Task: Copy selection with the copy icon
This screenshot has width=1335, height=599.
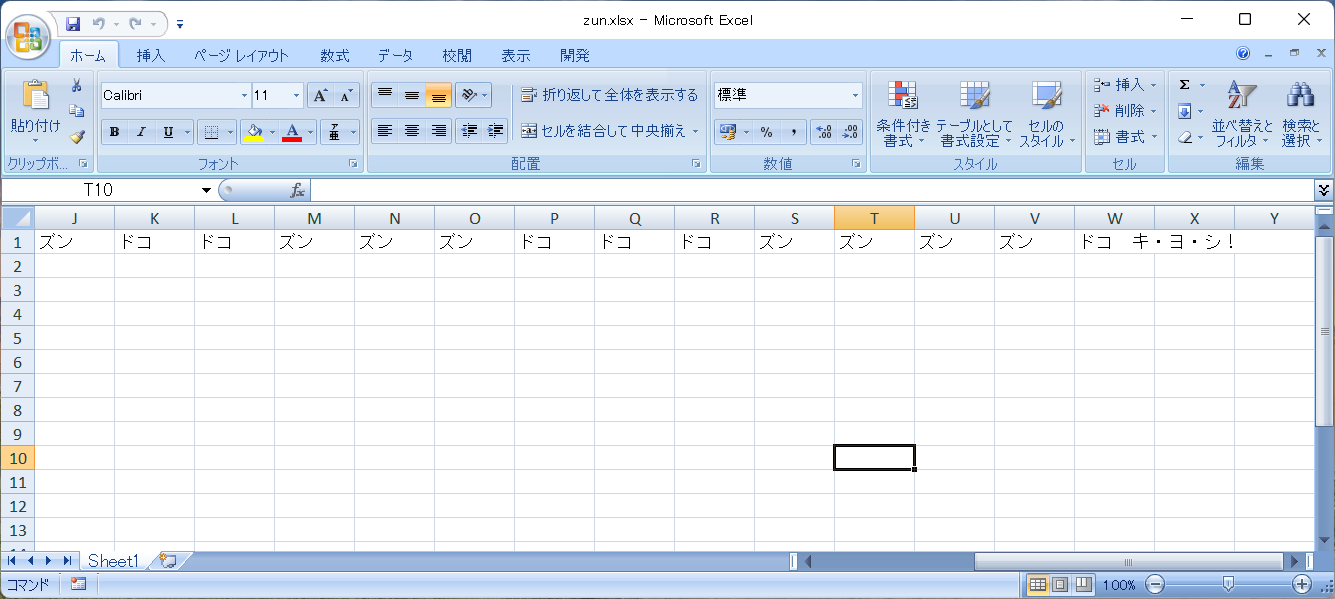Action: coord(77,111)
